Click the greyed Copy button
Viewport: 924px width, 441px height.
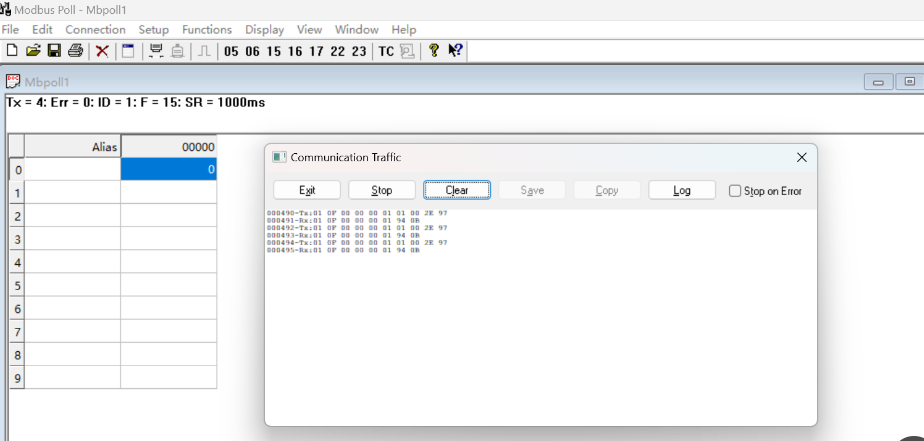(607, 190)
